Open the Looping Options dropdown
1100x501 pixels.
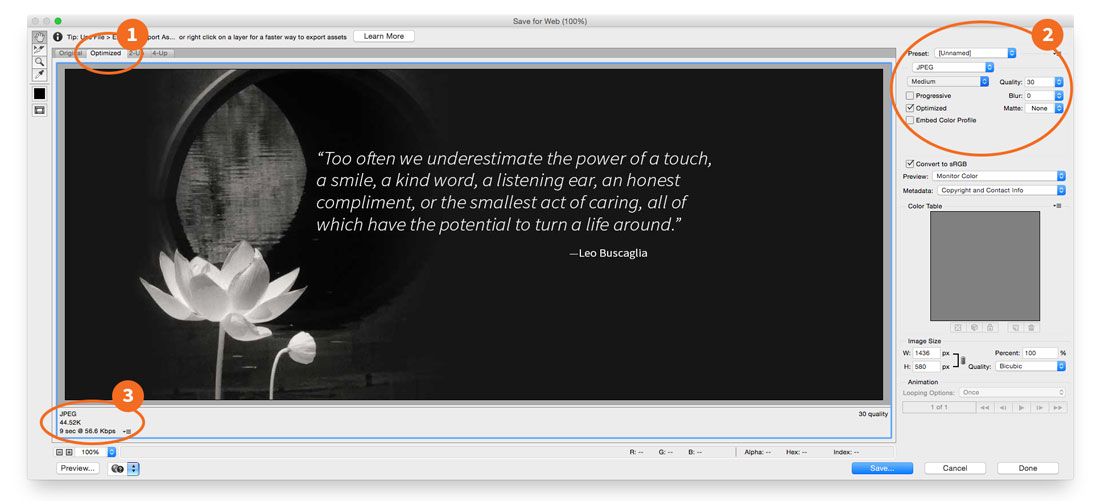tap(1012, 392)
